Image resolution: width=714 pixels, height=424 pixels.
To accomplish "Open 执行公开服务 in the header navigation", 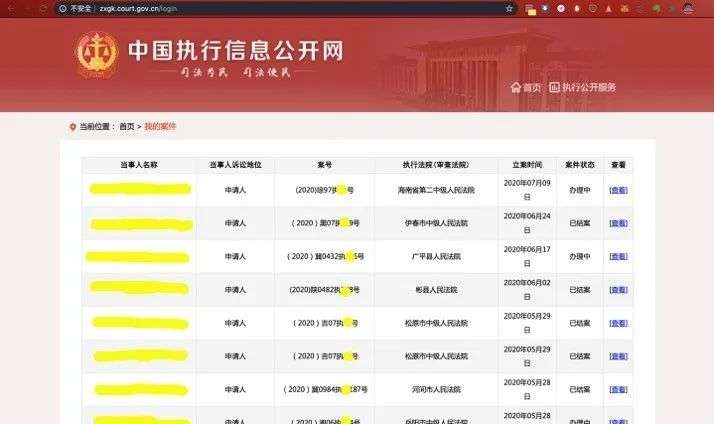I will coord(582,87).
